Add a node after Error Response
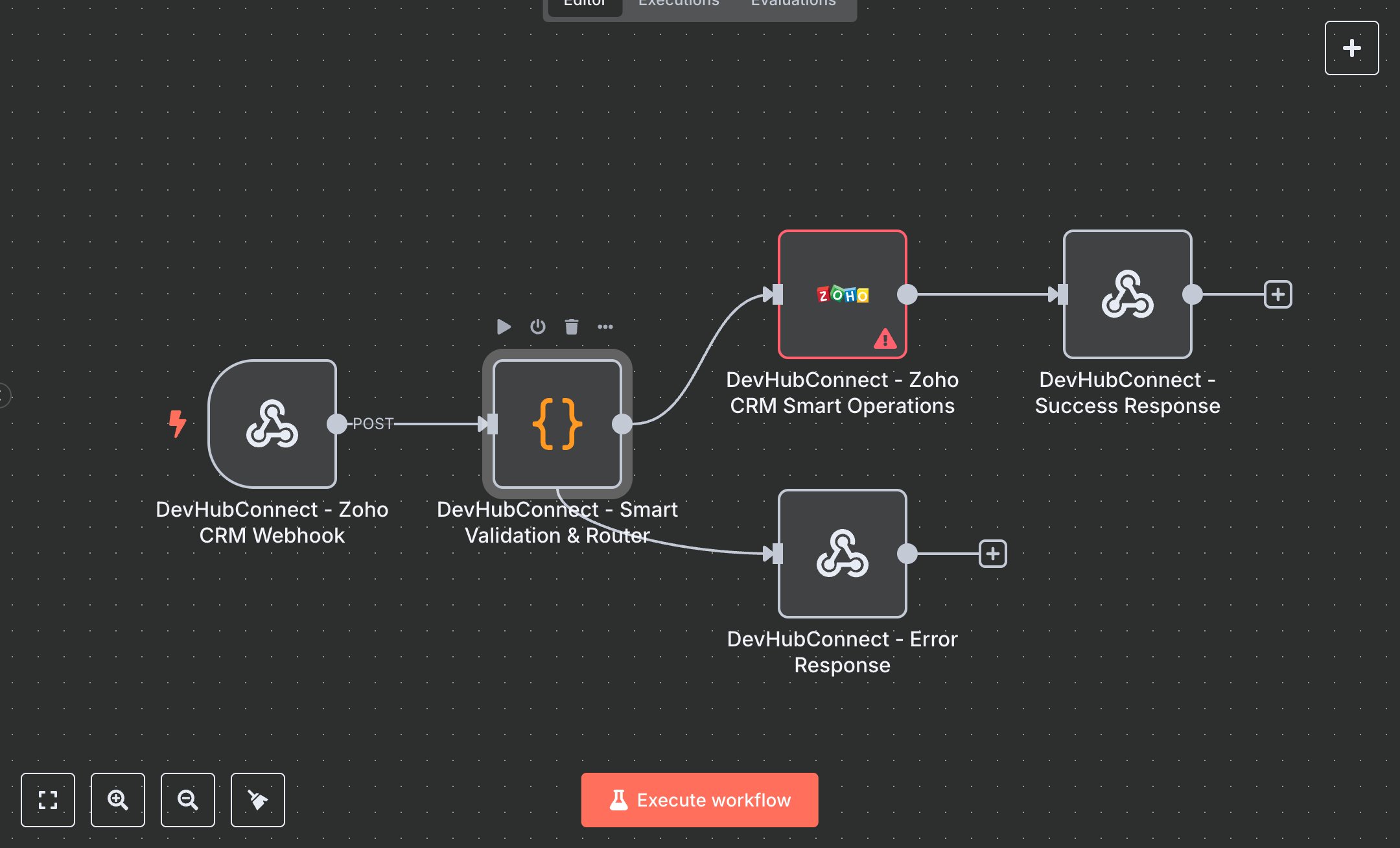This screenshot has width=1400, height=848. click(x=992, y=554)
